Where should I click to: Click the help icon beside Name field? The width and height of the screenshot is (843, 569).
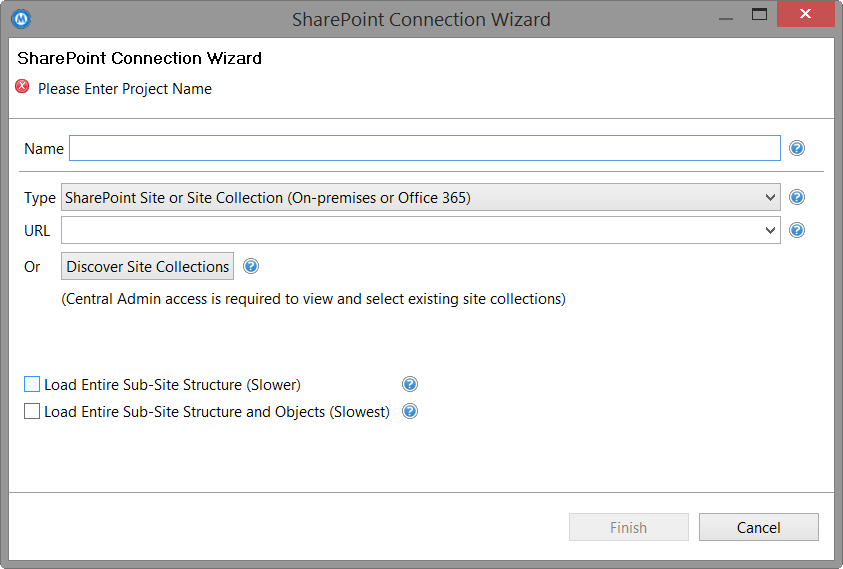797,148
